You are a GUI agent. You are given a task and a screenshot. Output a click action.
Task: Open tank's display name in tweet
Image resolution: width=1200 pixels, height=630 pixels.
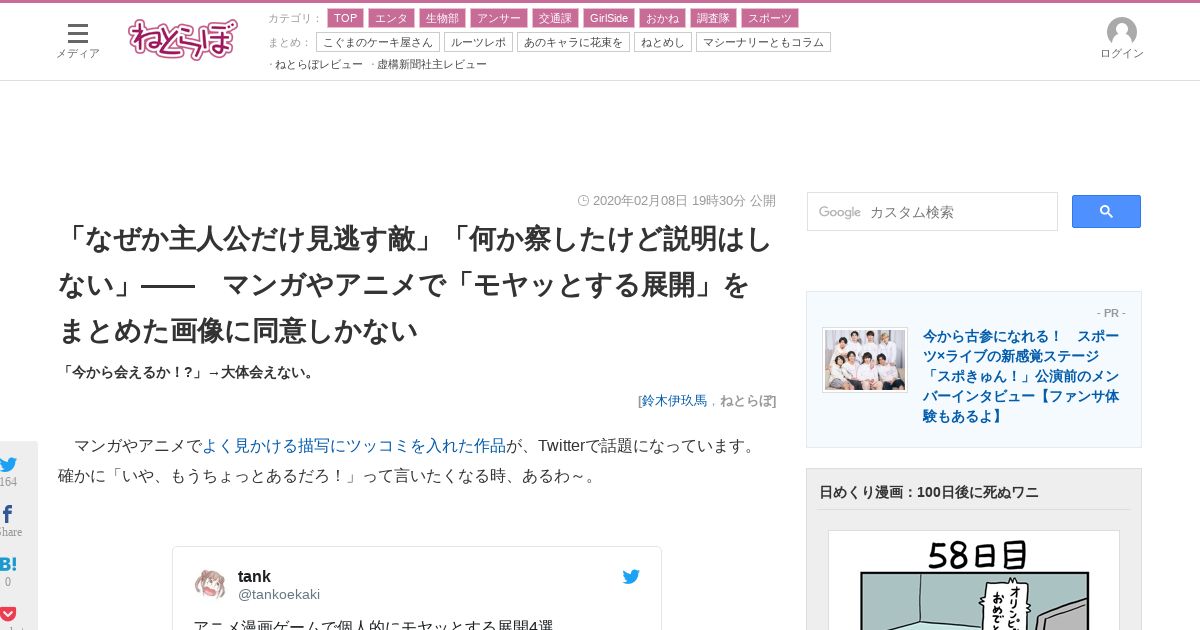pyautogui.click(x=254, y=577)
